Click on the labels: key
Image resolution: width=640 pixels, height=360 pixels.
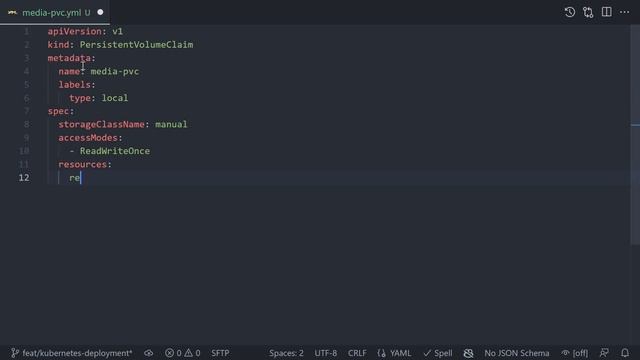click(77, 84)
